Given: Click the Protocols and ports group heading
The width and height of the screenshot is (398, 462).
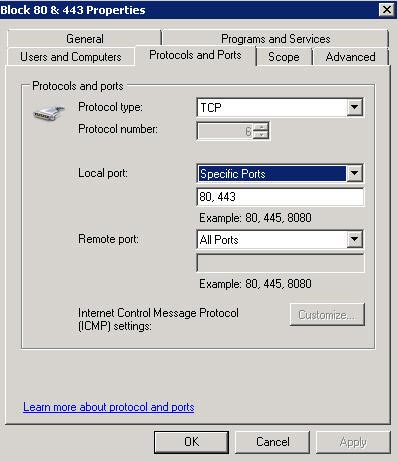Looking at the screenshot, I should 78,86.
